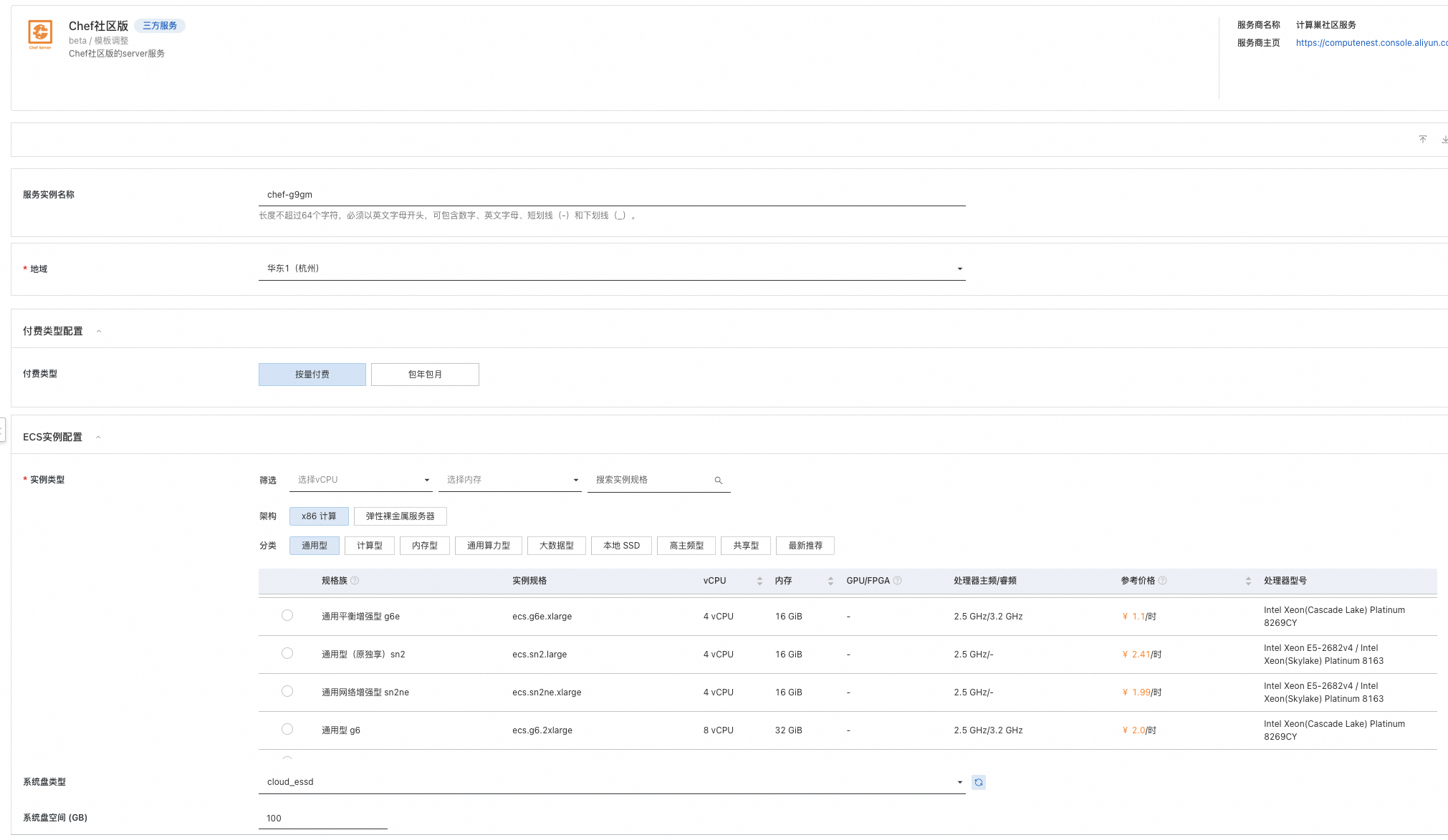The width and height of the screenshot is (1448, 840).
Task: Switch to 通用型 category tab
Action: [315, 546]
